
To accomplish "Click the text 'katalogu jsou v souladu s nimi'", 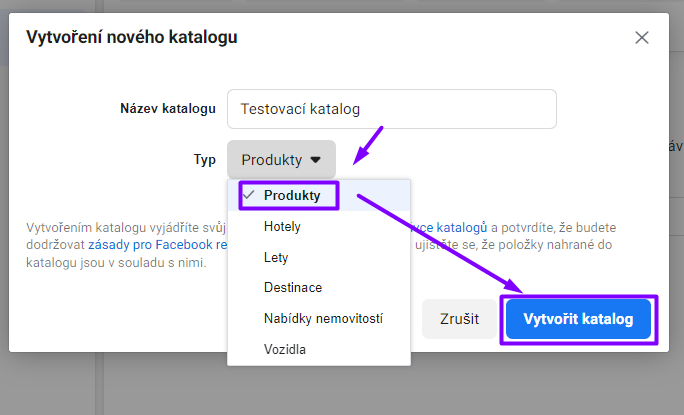I will [116, 263].
